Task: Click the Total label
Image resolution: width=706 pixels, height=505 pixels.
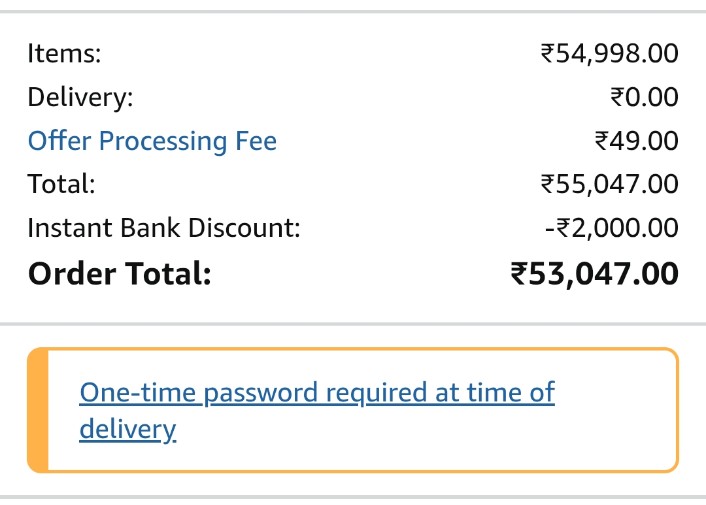Action: [x=61, y=184]
